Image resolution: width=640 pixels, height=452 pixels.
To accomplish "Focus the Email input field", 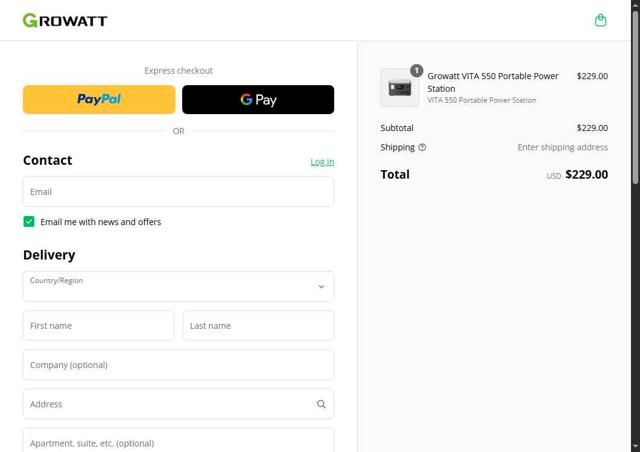I will click(x=178, y=191).
